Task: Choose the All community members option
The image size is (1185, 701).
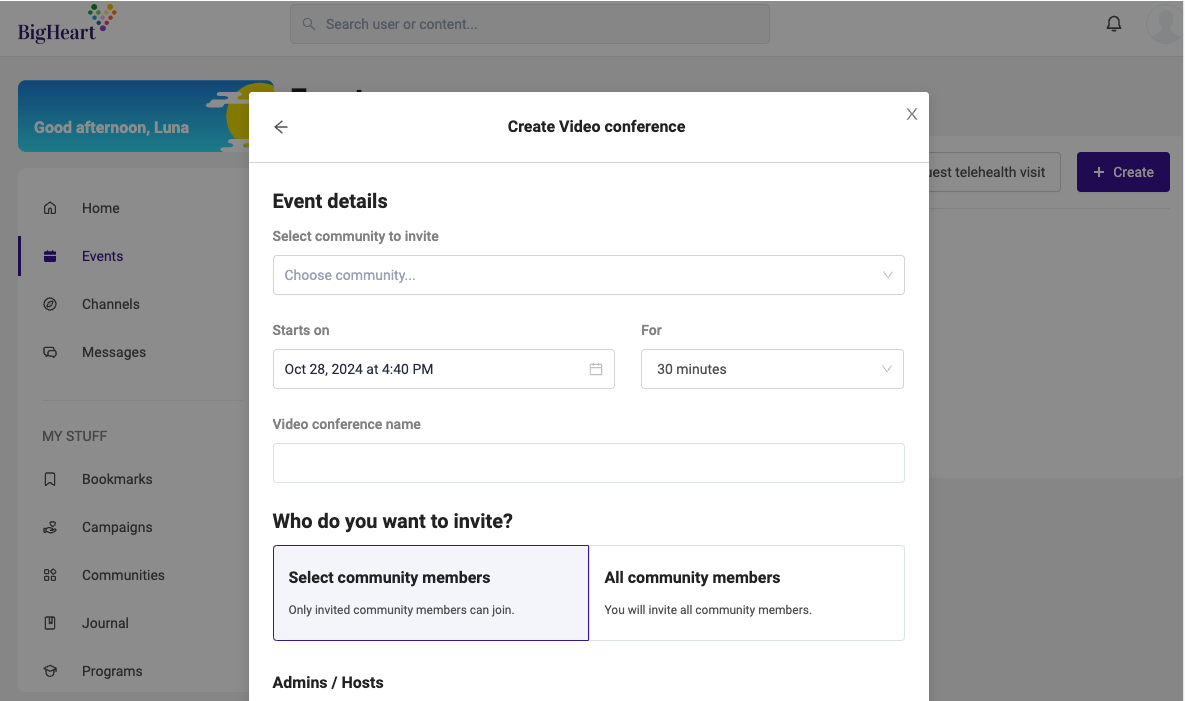Action: point(747,593)
